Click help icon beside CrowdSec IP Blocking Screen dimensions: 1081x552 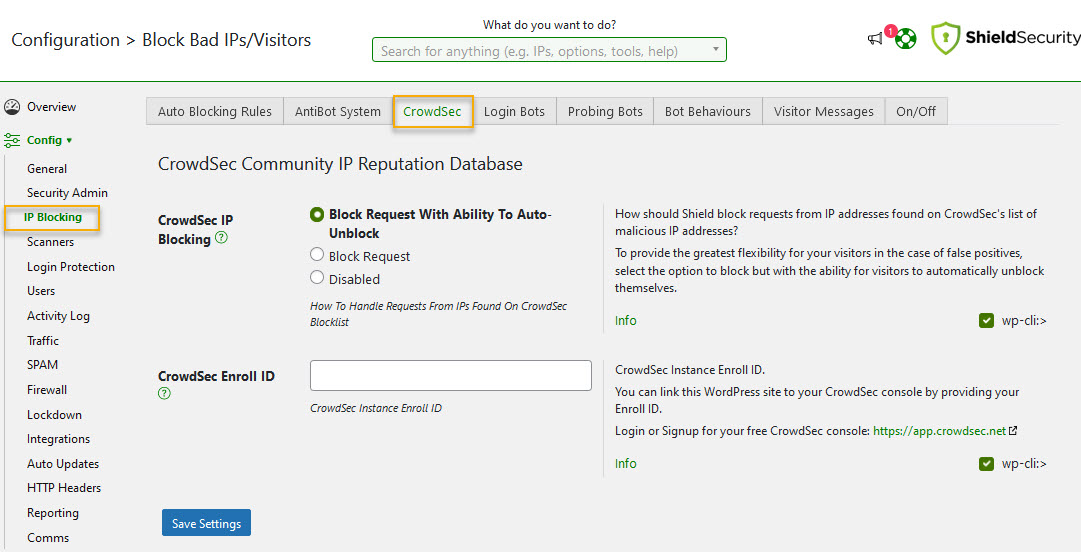click(221, 238)
